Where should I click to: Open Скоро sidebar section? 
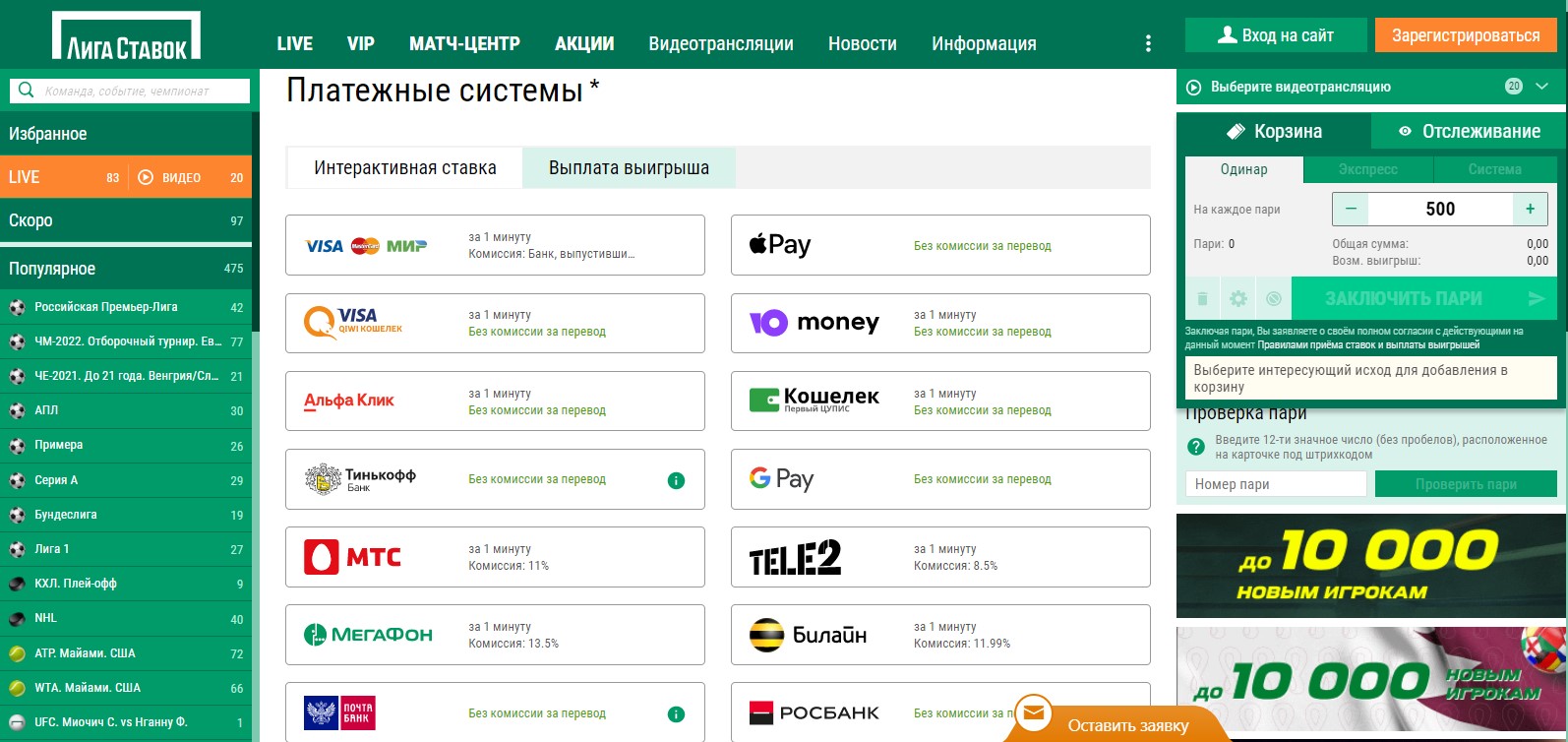click(126, 220)
